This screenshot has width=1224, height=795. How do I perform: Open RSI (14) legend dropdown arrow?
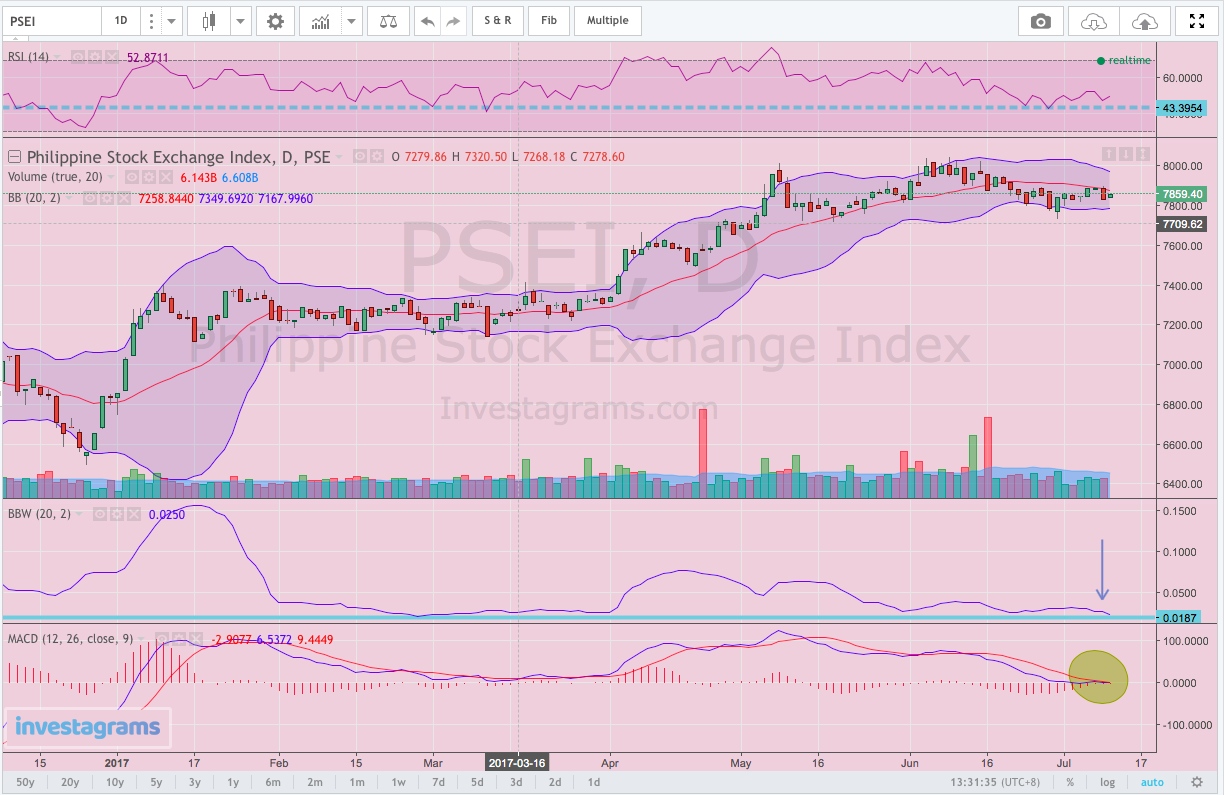click(58, 58)
